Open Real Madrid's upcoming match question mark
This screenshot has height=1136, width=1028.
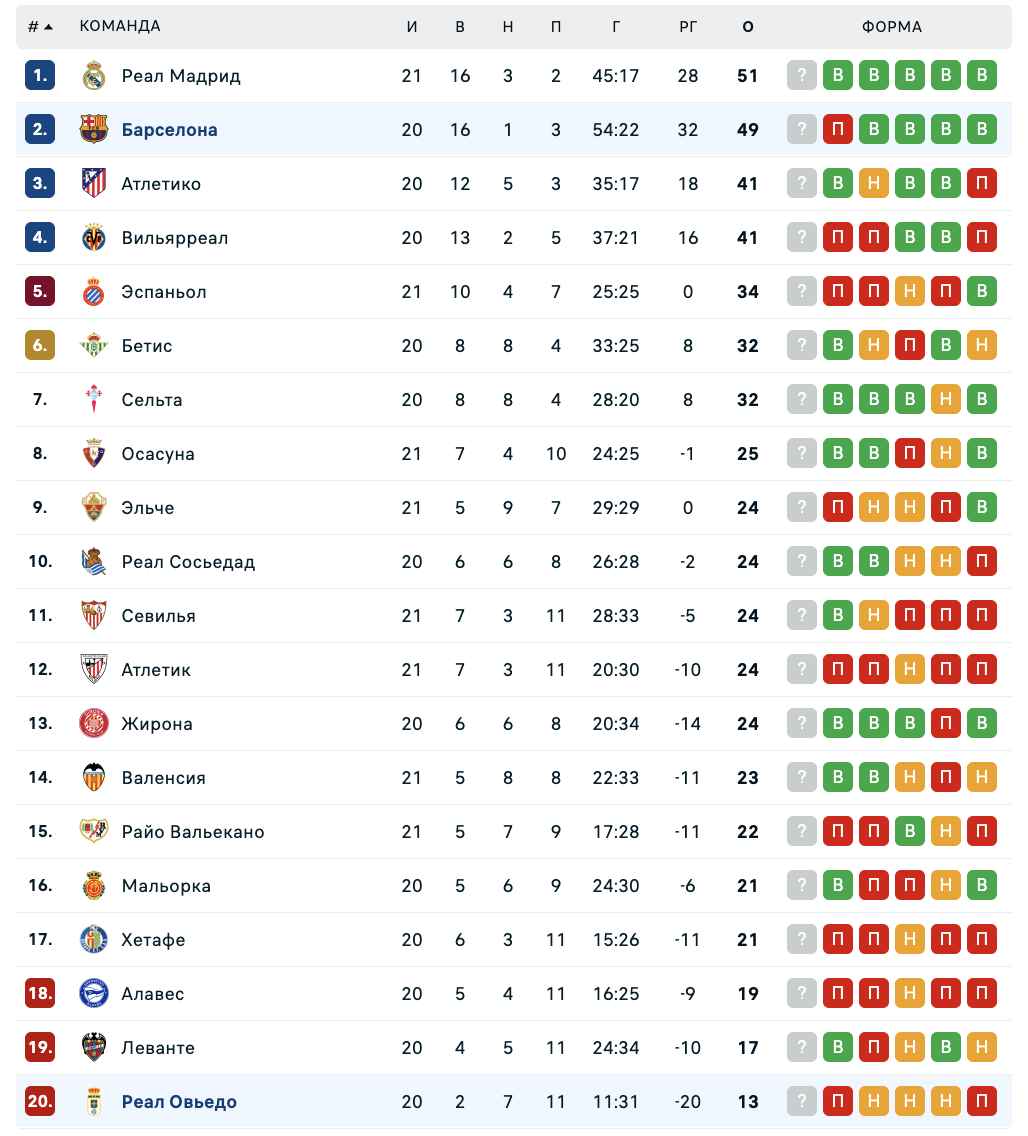(x=802, y=76)
